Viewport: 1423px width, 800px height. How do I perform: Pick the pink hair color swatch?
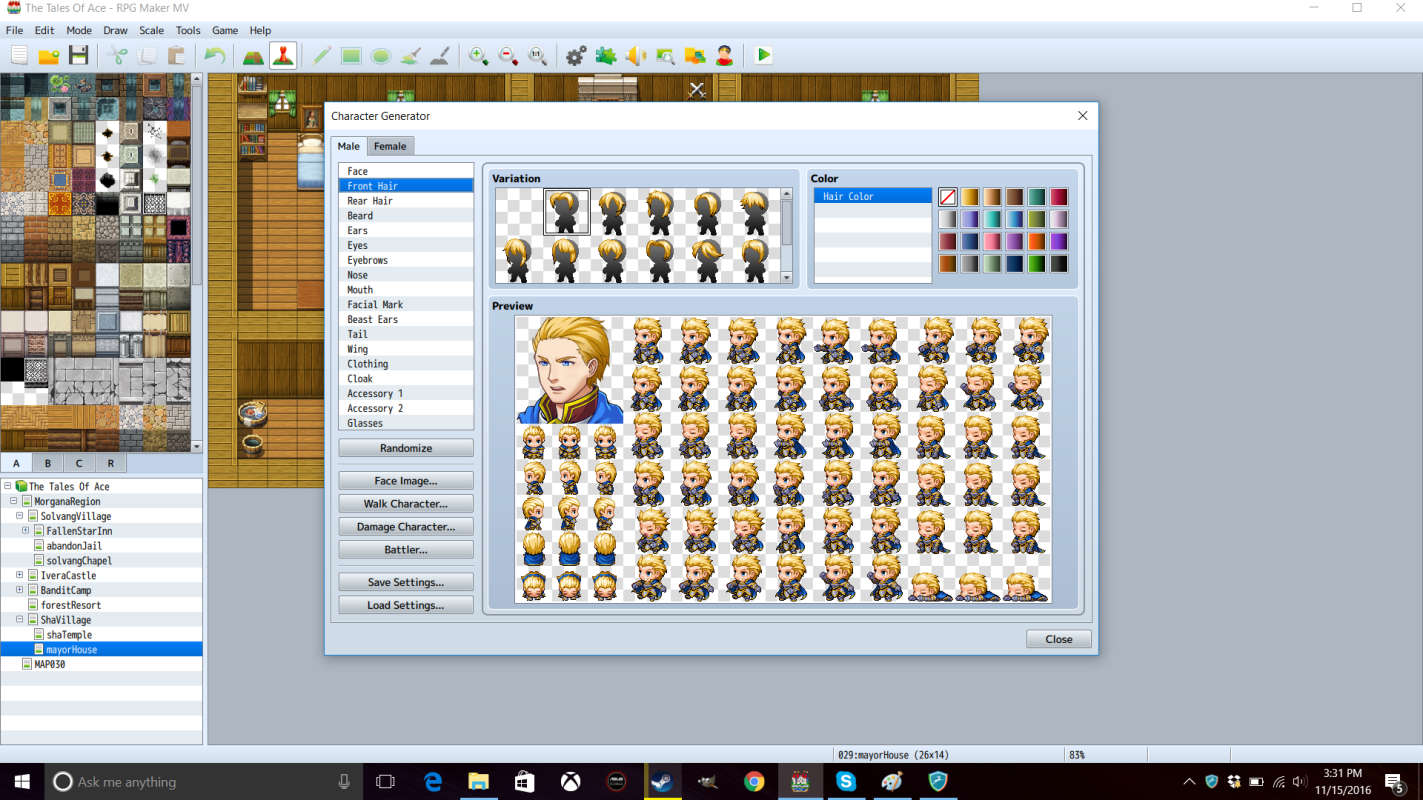[x=992, y=241]
